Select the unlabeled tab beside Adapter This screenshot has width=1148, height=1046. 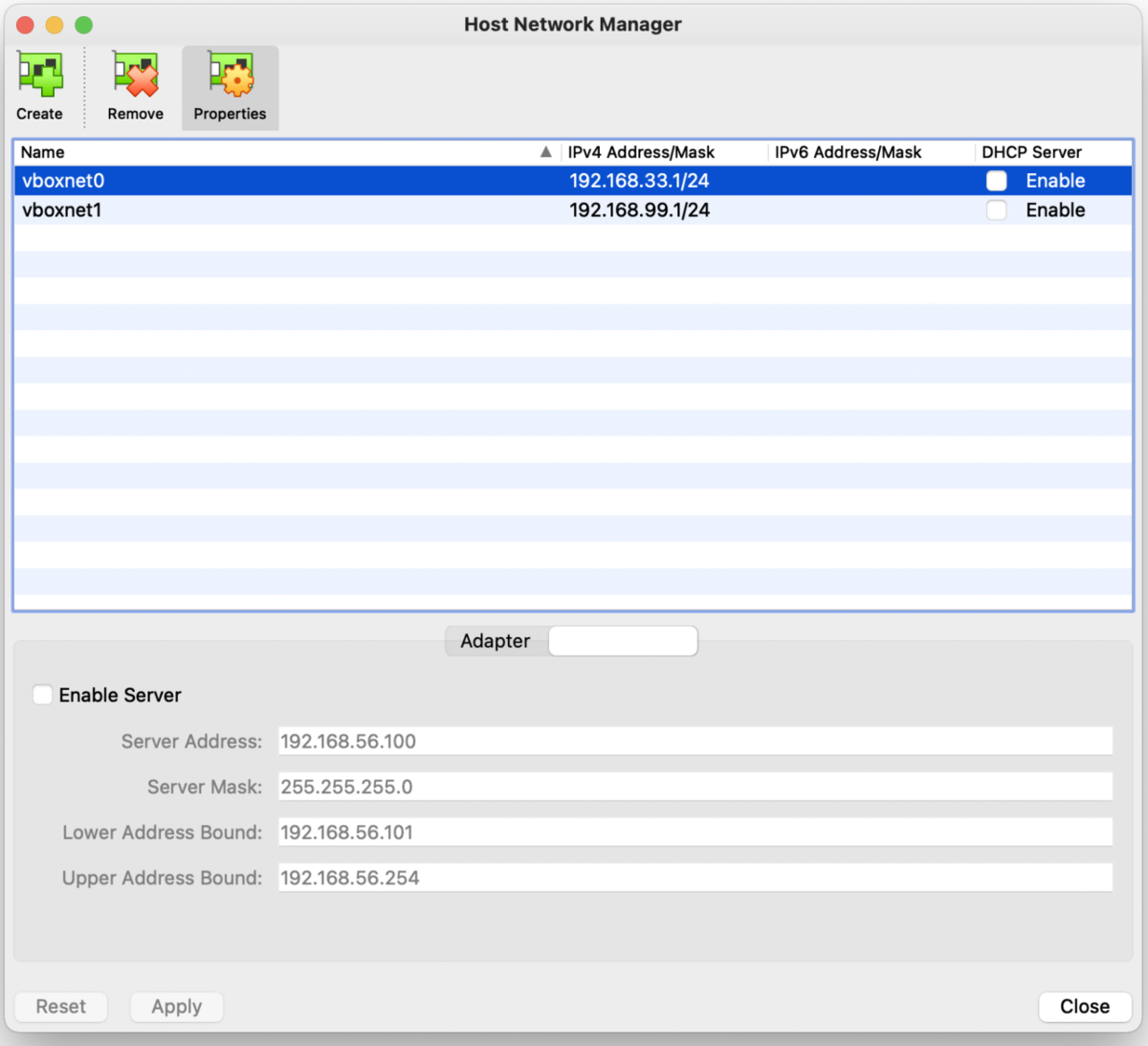(x=623, y=641)
